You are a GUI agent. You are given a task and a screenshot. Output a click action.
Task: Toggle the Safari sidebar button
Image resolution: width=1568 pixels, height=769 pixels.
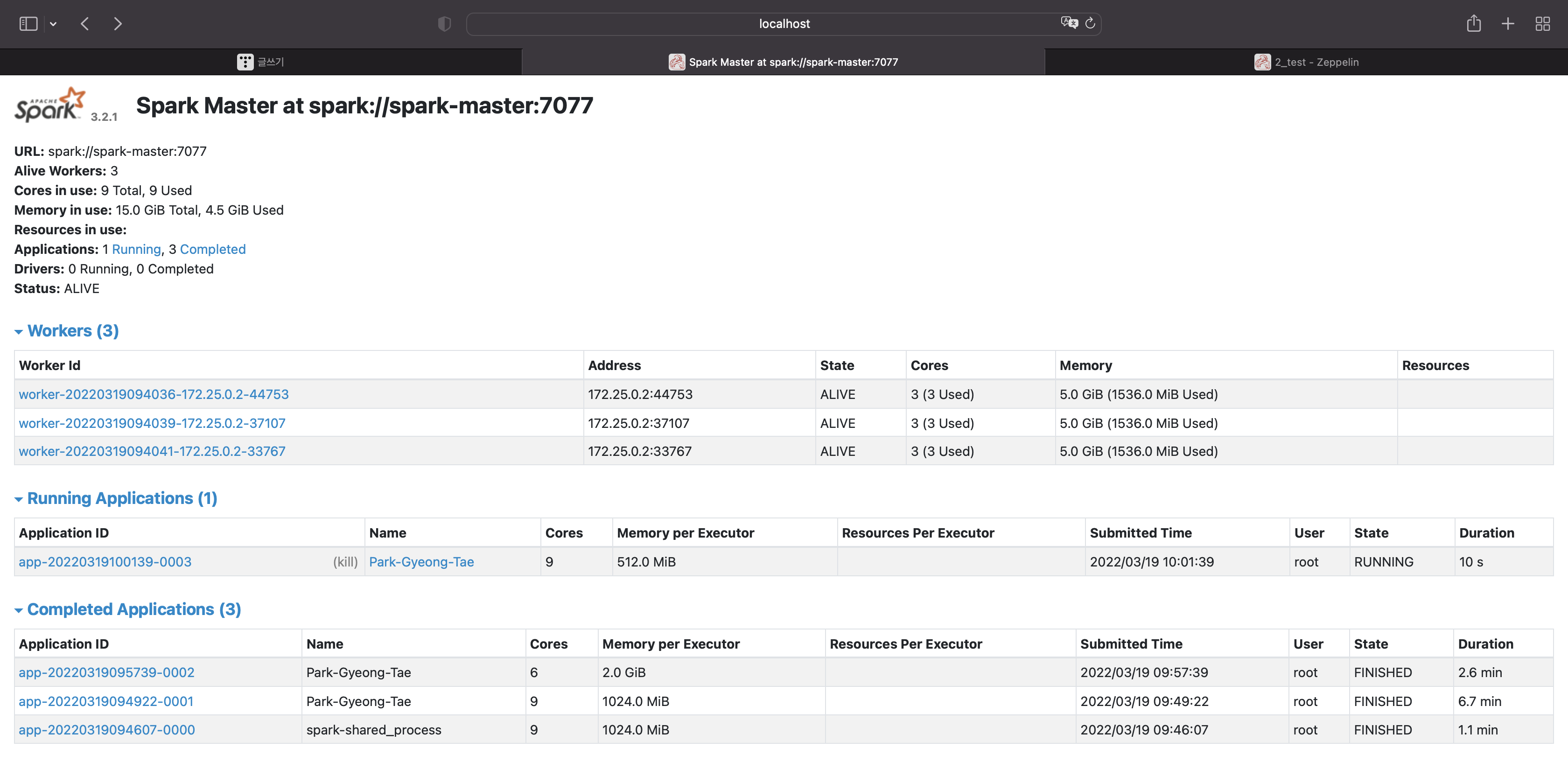28,24
